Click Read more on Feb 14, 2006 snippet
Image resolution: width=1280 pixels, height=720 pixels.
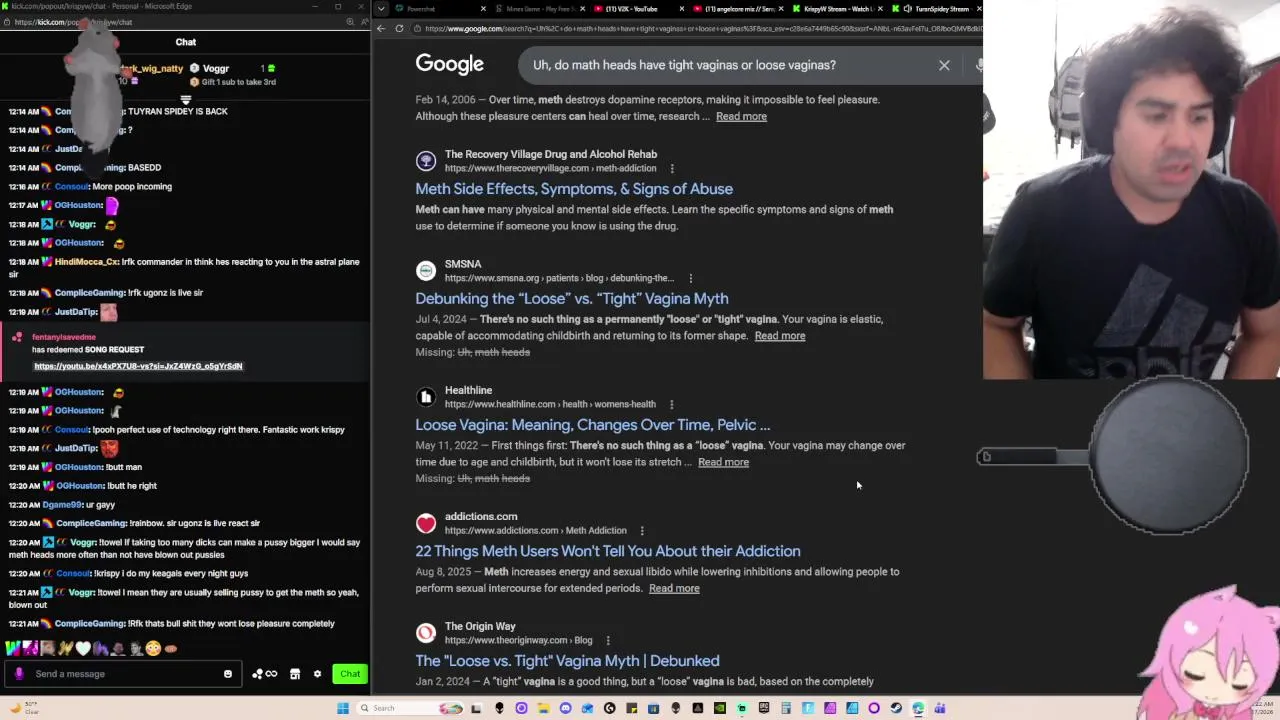(741, 116)
